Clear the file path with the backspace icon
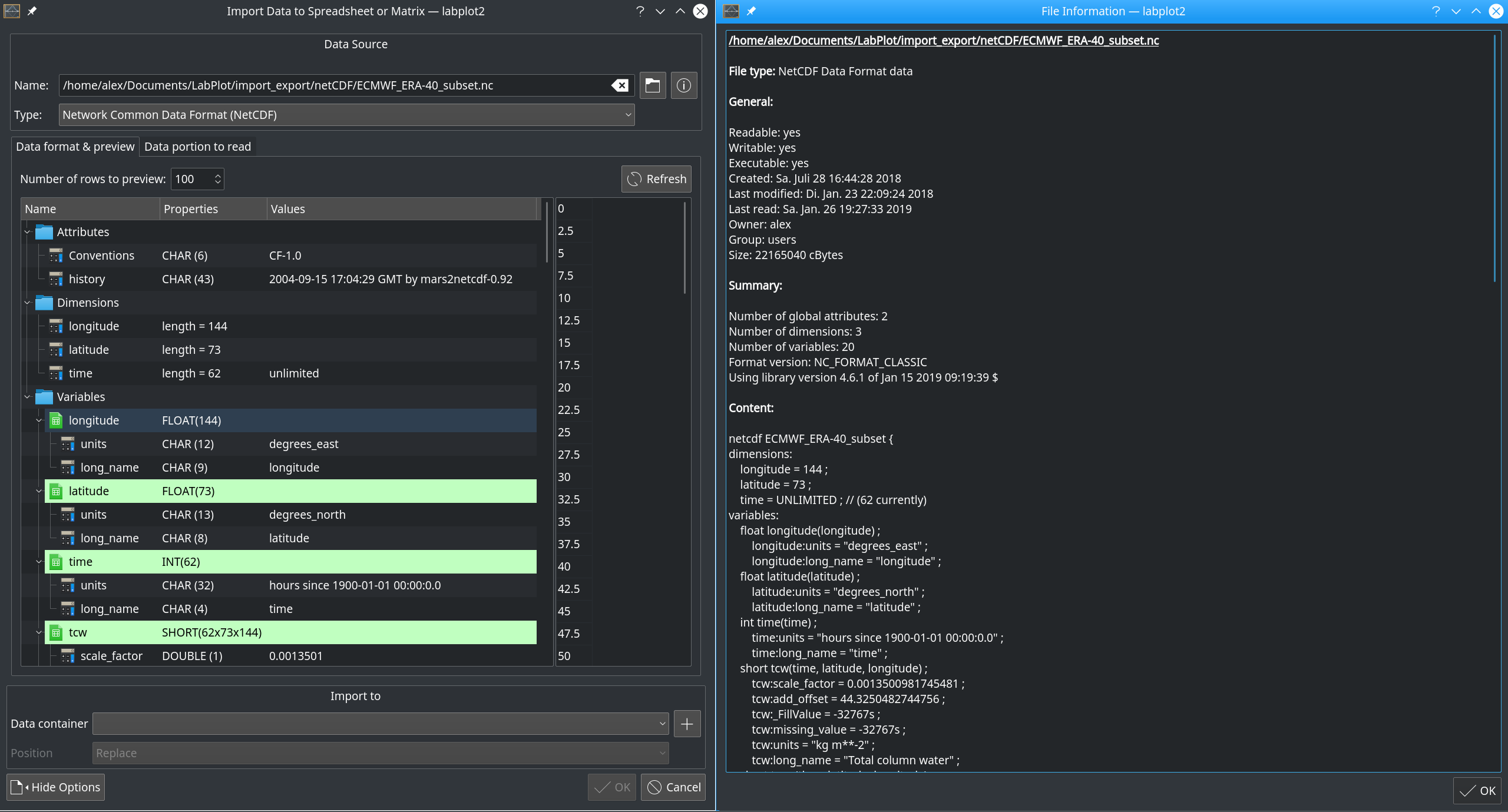 point(619,85)
